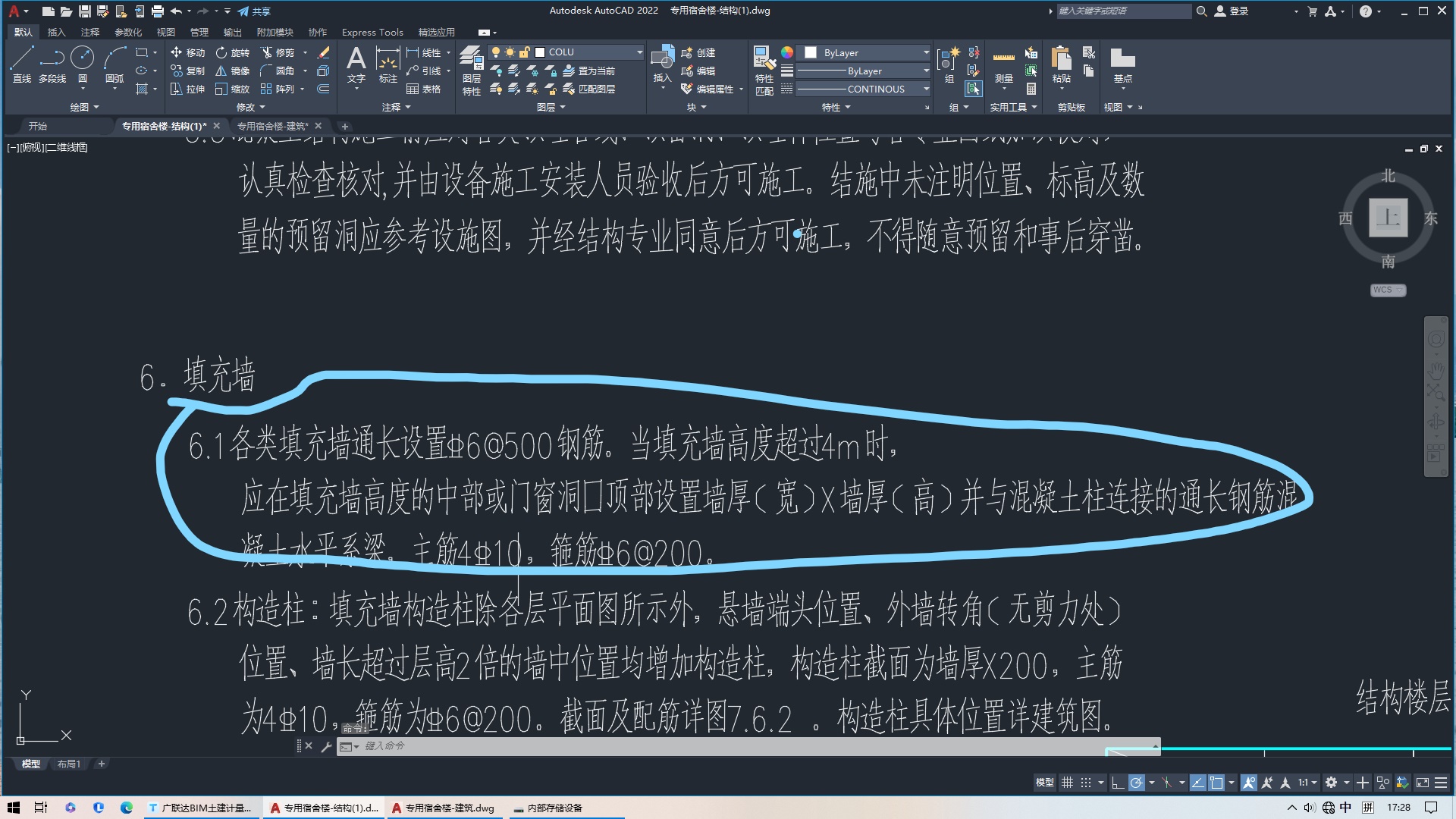Image resolution: width=1456 pixels, height=819 pixels.
Task: Open the ByLayer lineweight dropdown
Action: pyautogui.click(x=863, y=71)
